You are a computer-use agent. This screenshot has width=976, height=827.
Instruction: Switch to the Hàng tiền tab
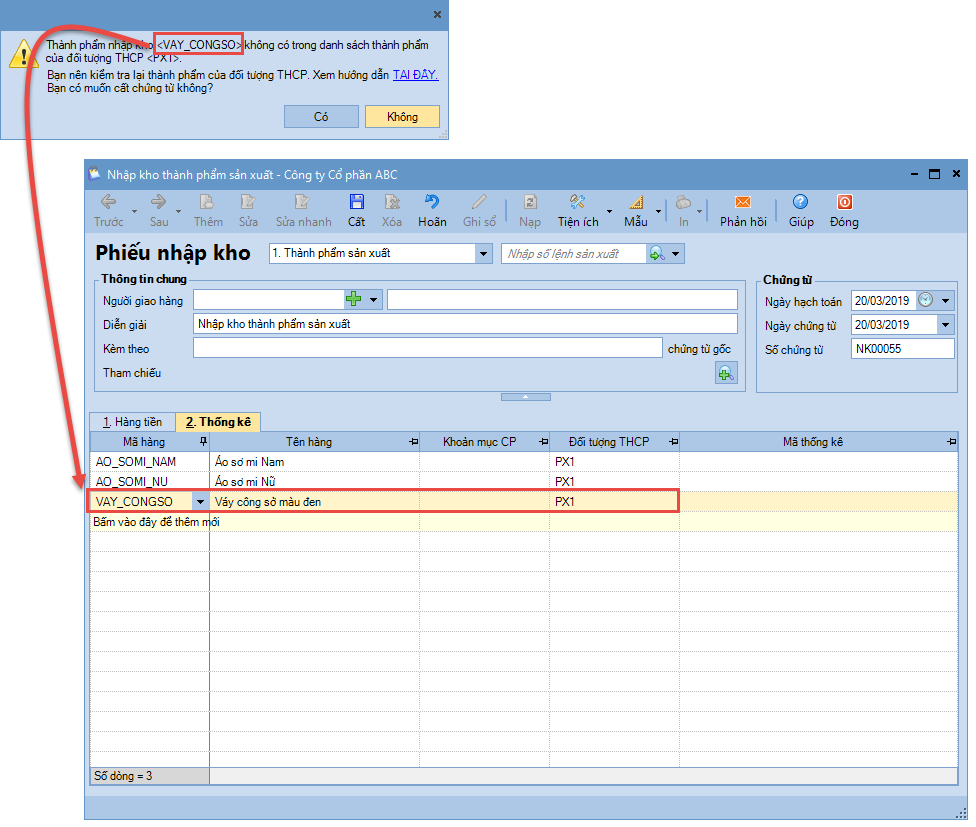[132, 422]
